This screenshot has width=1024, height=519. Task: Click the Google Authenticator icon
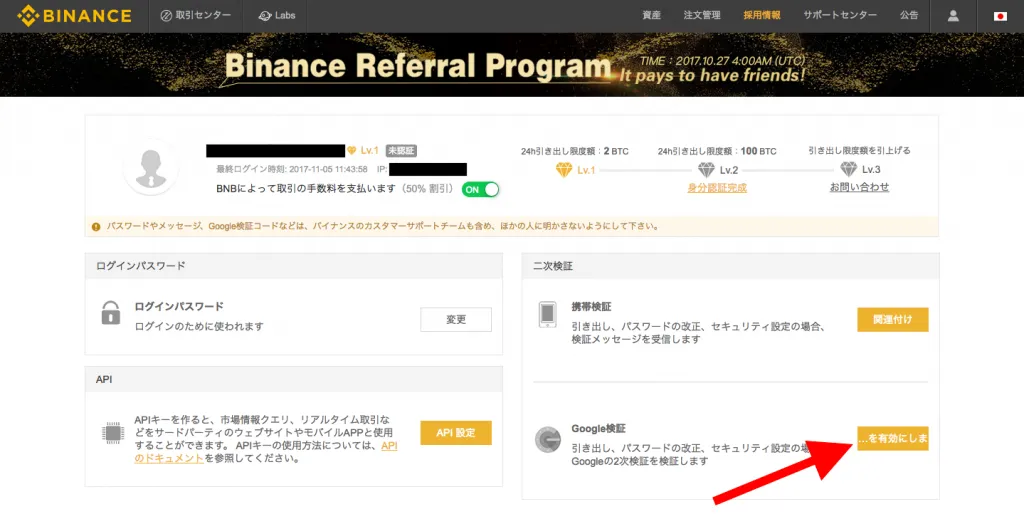point(548,439)
